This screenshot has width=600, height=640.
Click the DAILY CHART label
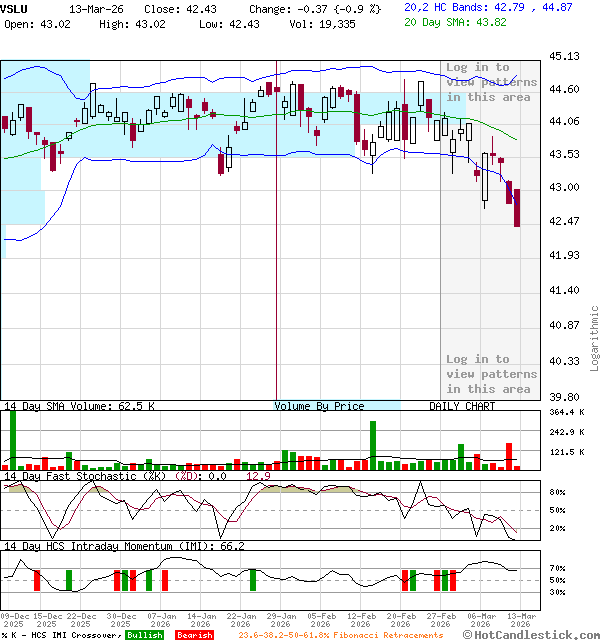coord(462,406)
